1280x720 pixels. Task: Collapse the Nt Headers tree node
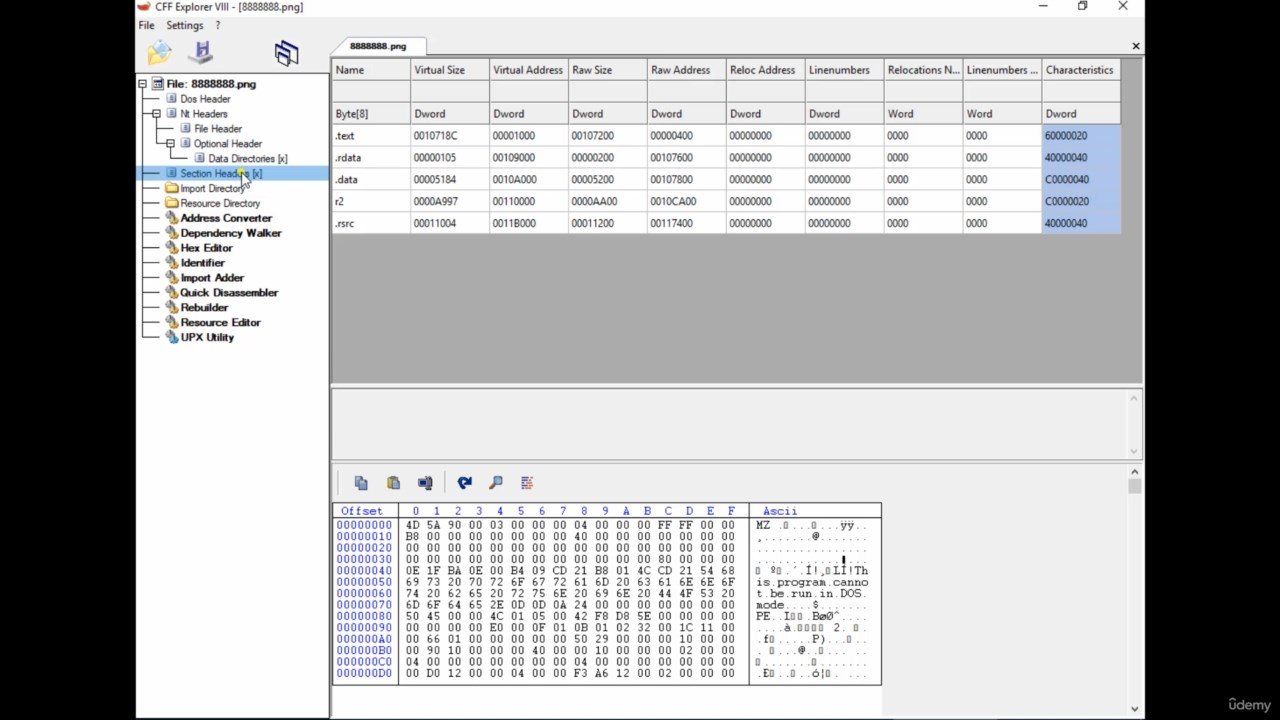(157, 114)
